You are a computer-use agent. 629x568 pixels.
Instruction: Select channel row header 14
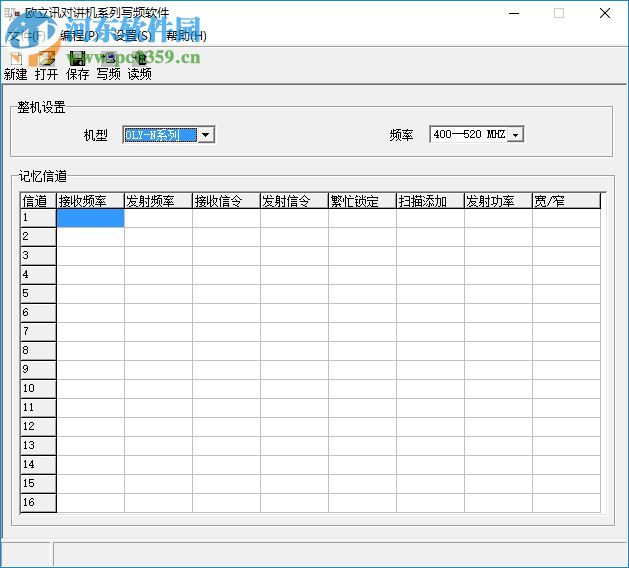[39, 465]
